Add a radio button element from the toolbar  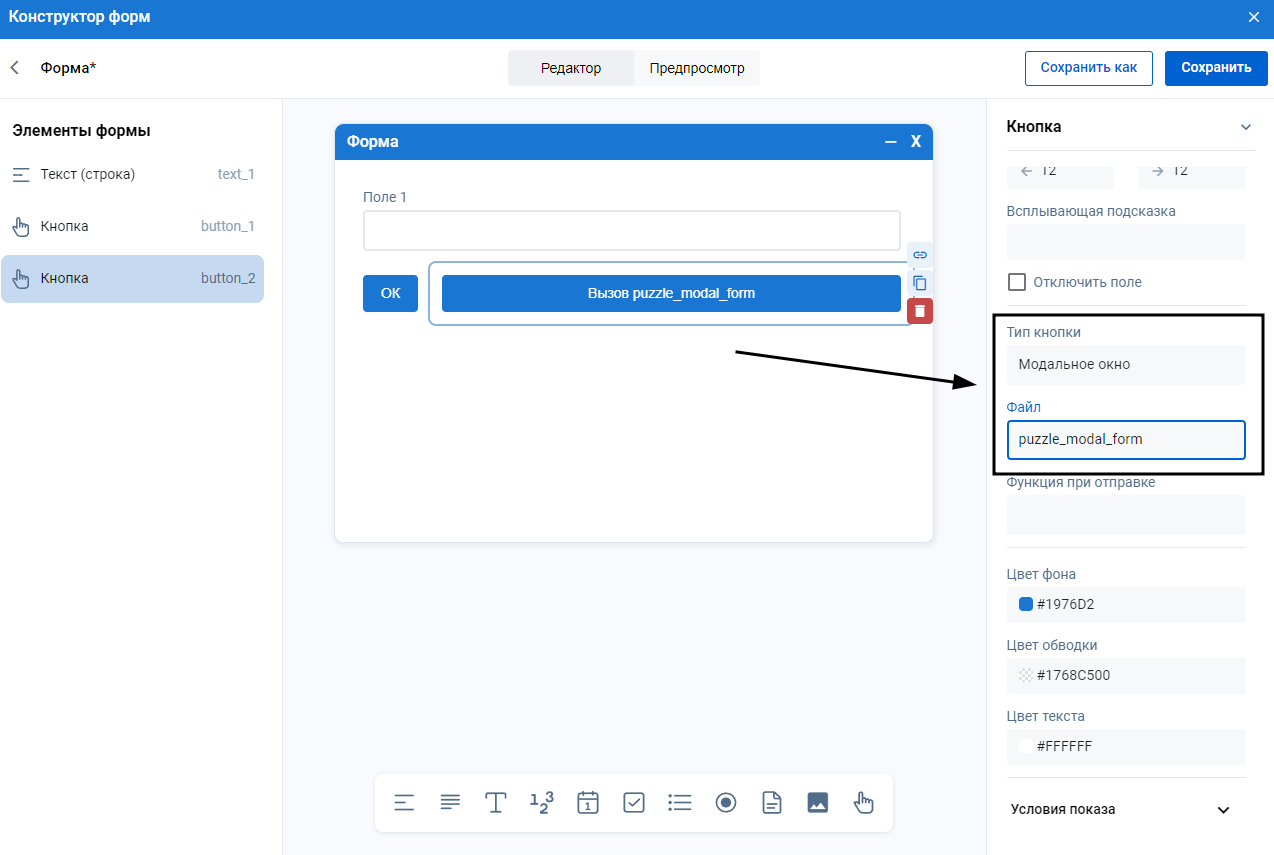(x=726, y=802)
